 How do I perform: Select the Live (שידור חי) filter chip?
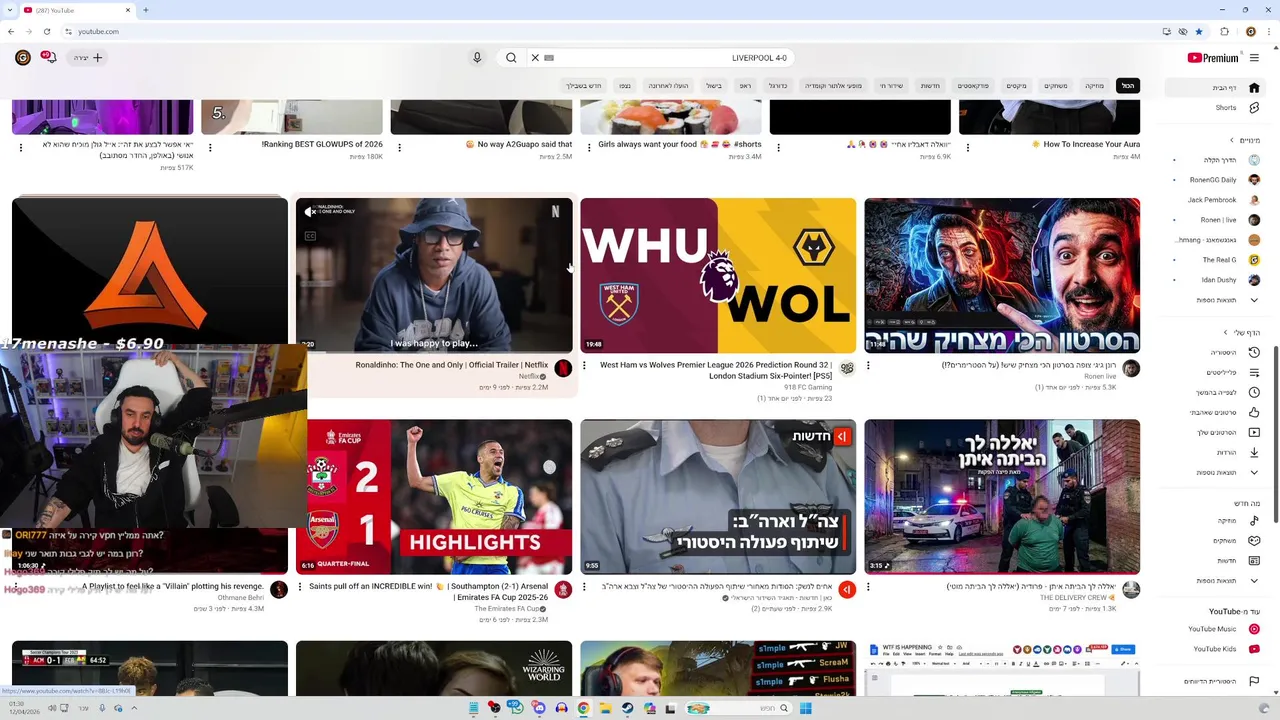(x=891, y=86)
